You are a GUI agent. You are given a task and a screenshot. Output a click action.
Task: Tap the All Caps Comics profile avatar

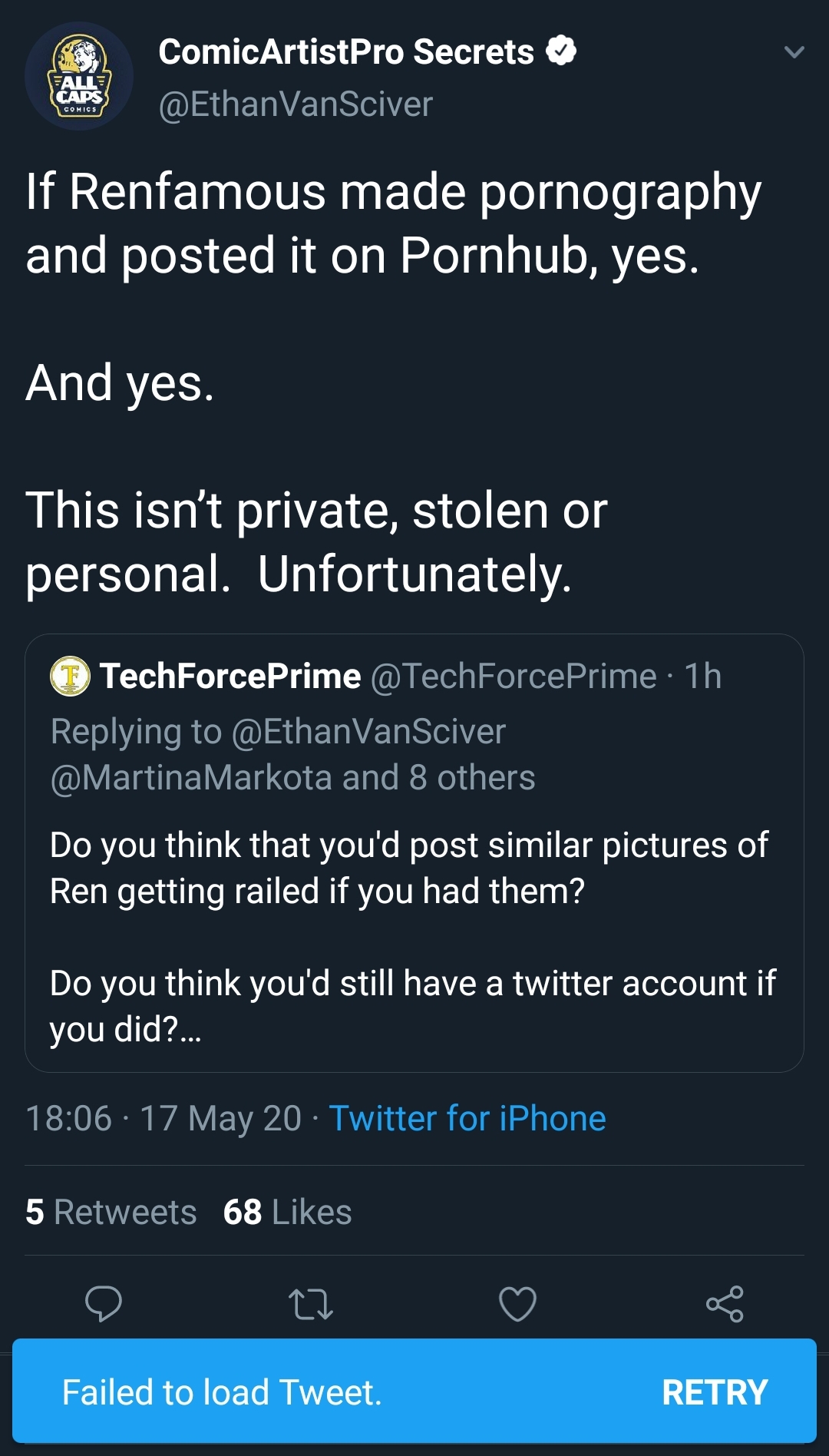point(79,76)
